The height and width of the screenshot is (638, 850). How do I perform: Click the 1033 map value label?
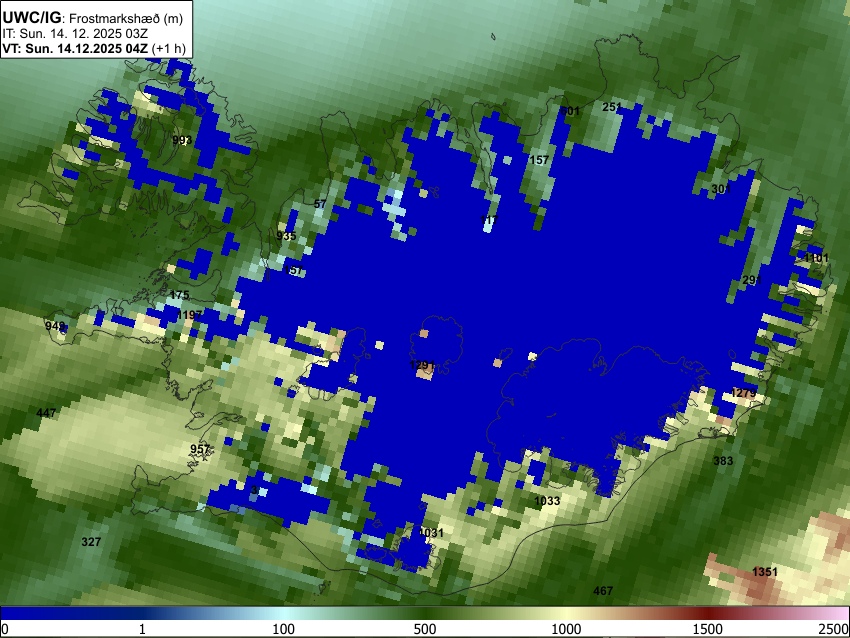[x=547, y=501]
